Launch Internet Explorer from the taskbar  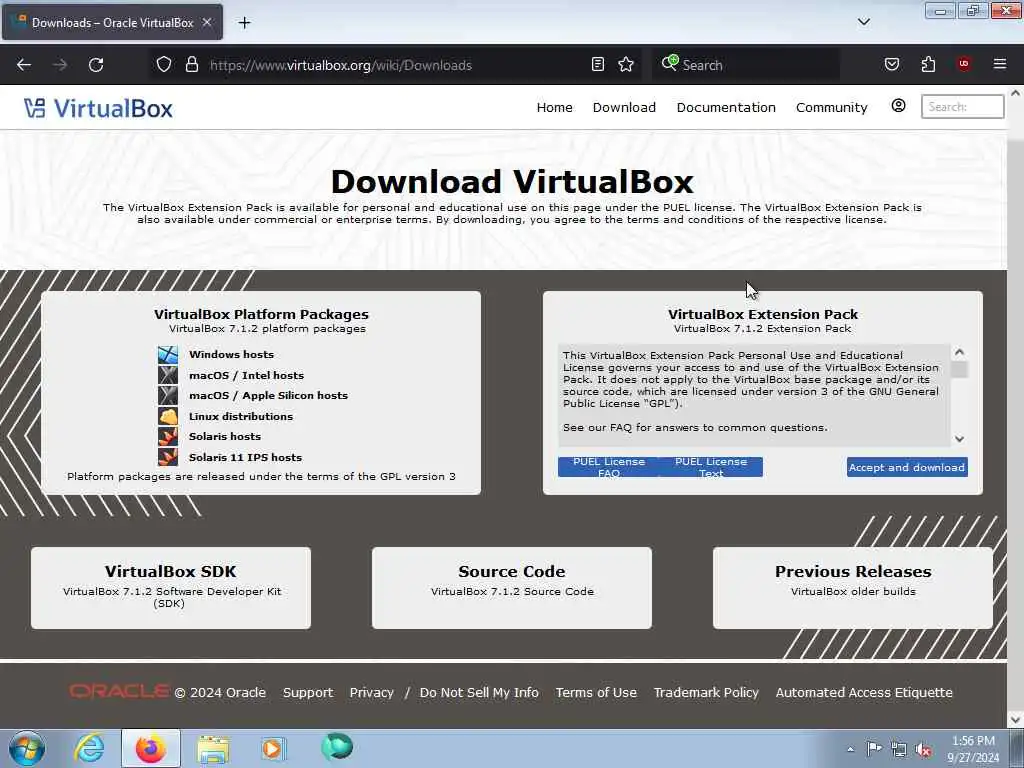coord(89,748)
